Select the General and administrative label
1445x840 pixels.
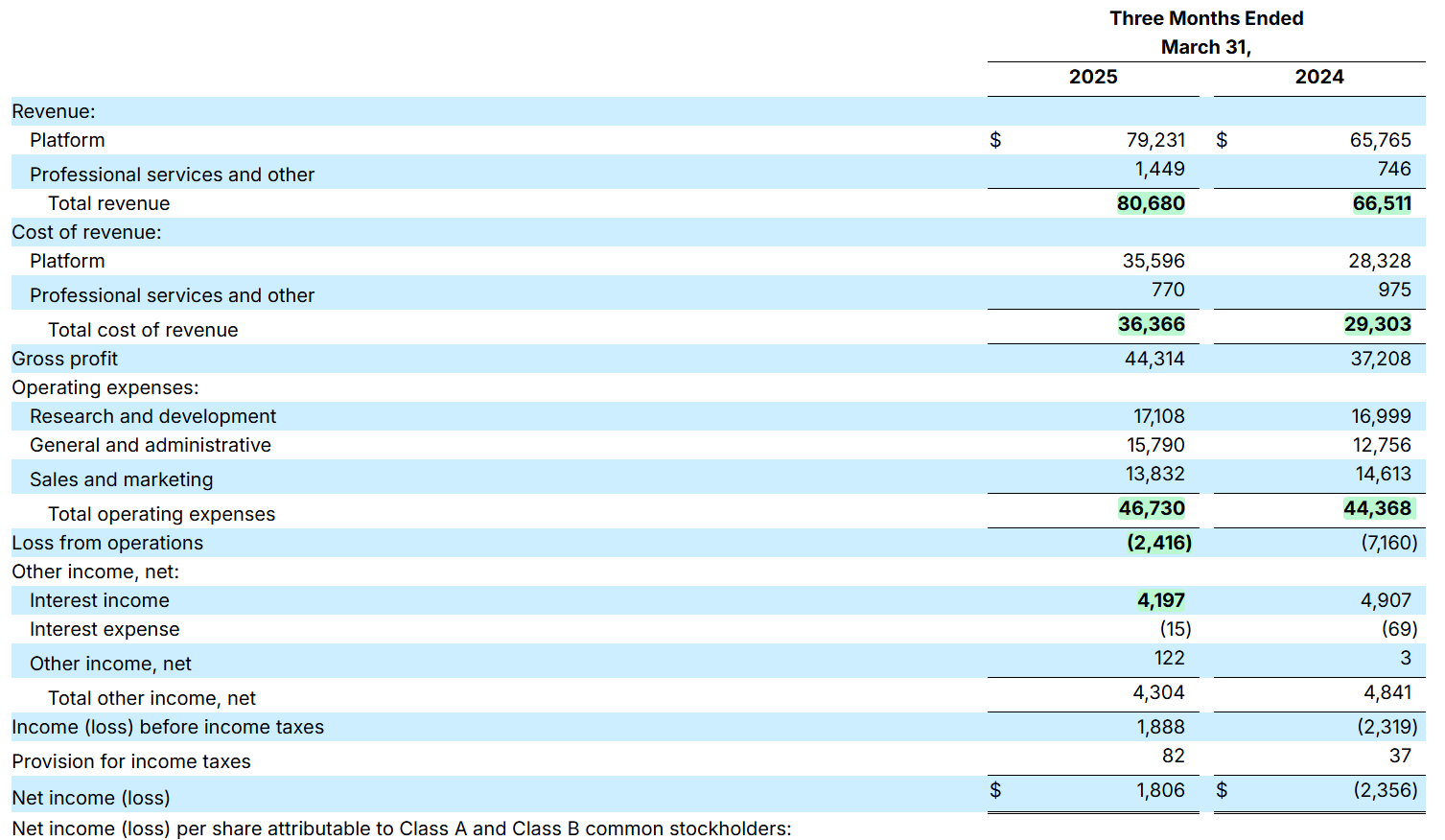pyautogui.click(x=151, y=445)
